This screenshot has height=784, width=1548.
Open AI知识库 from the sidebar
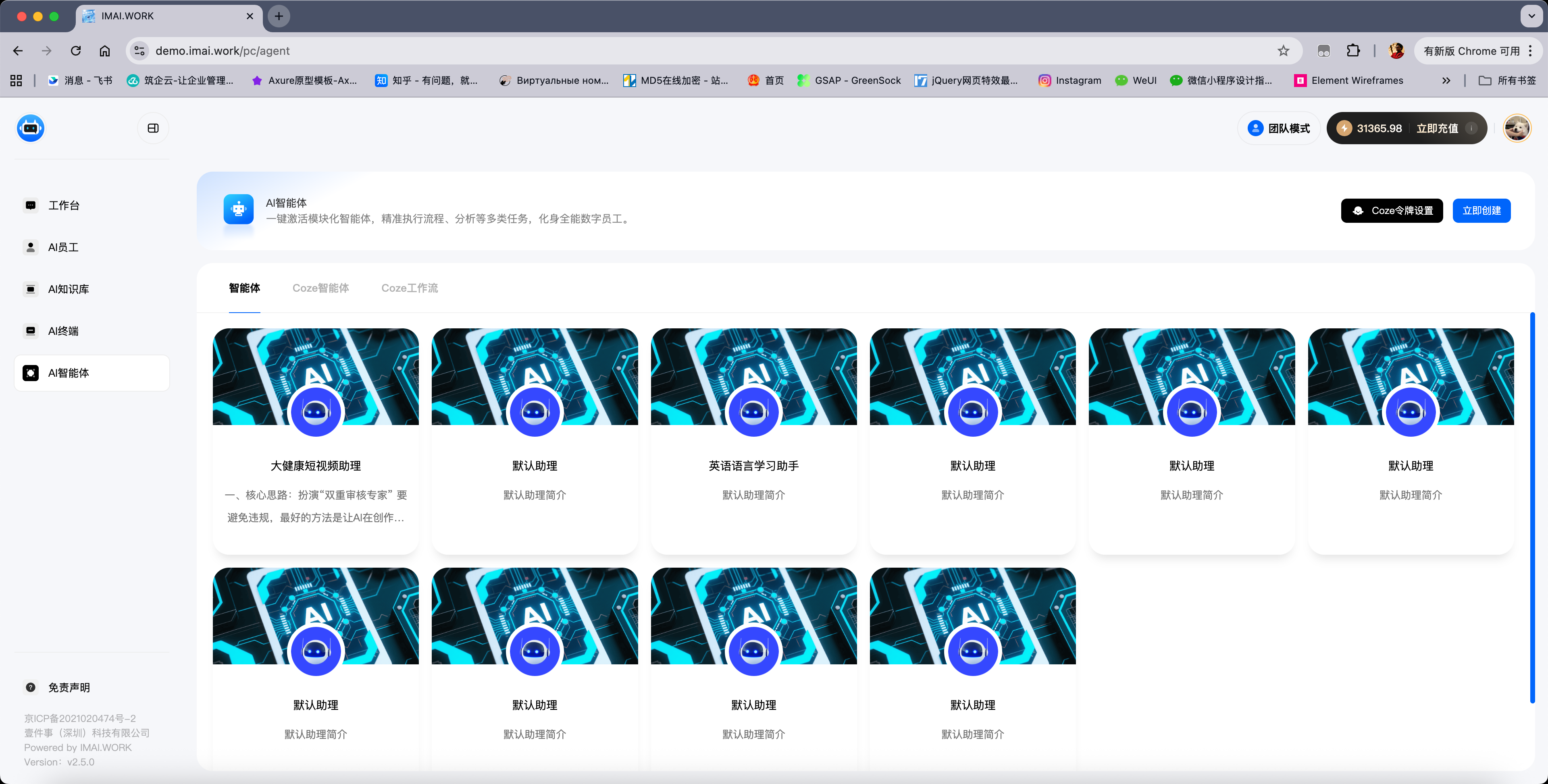[x=69, y=289]
